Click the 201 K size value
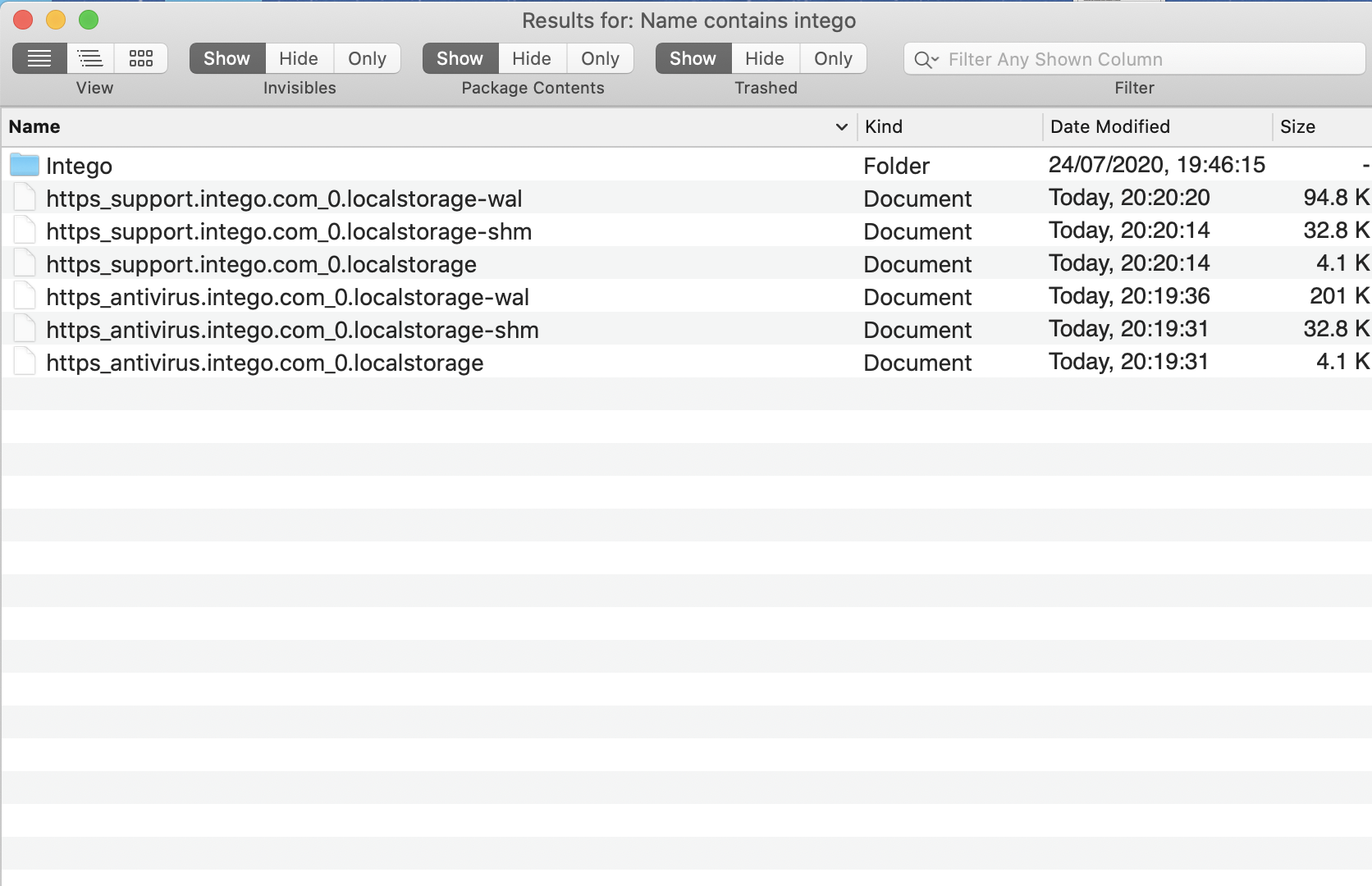 (x=1339, y=296)
